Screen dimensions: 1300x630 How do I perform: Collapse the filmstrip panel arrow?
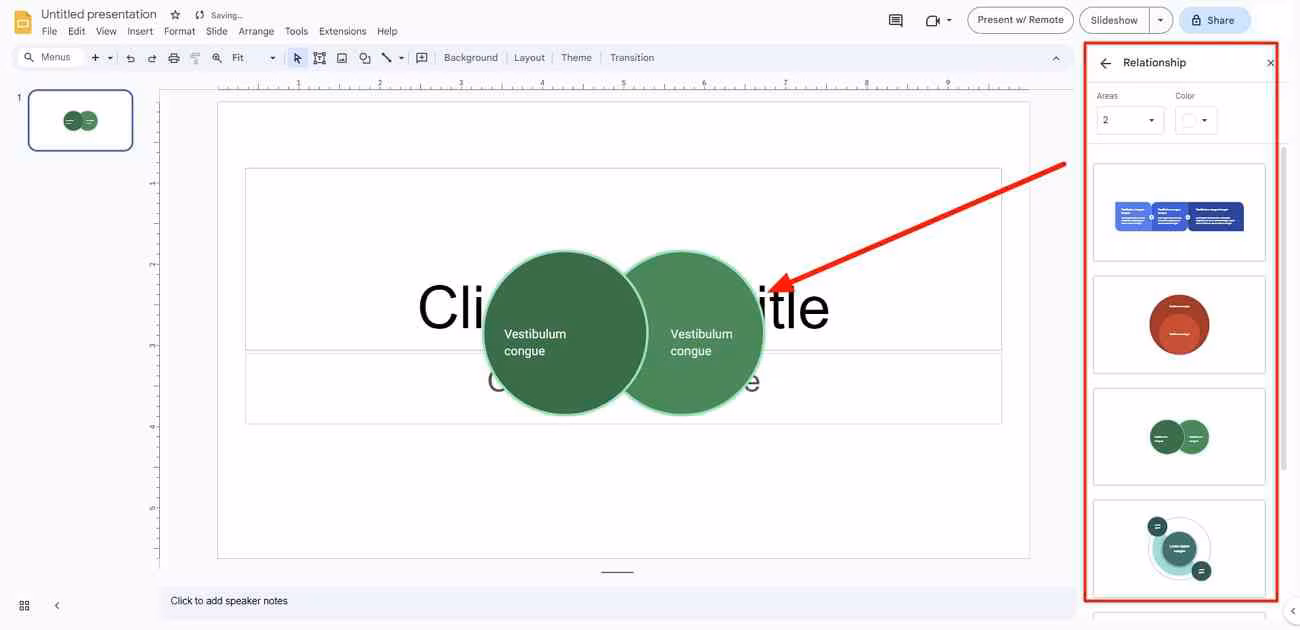(x=57, y=606)
